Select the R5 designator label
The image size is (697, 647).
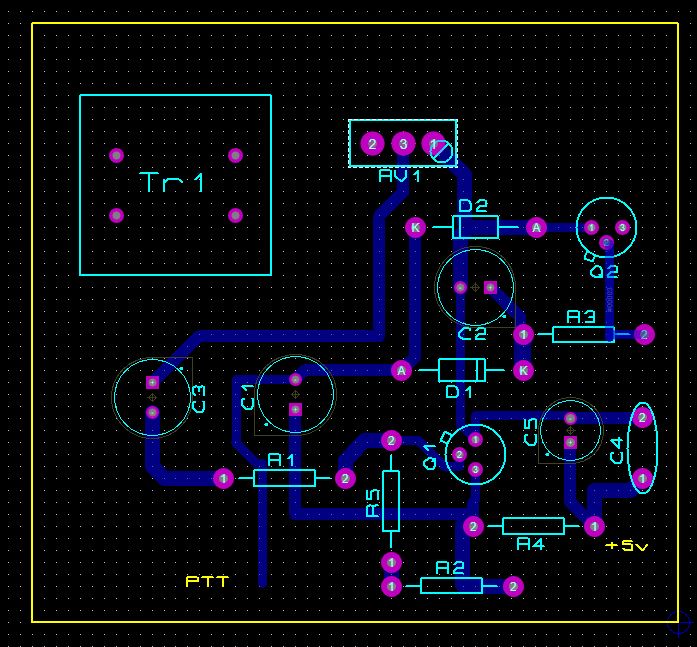coord(373,503)
